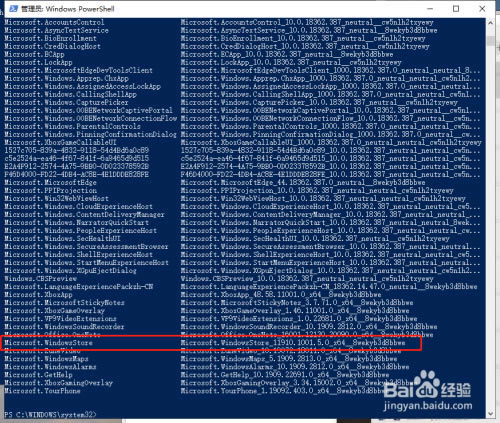Click Microsoft.Windows.SecHealthUI in the left column
This screenshot has width=500, height=423.
click(x=62, y=238)
